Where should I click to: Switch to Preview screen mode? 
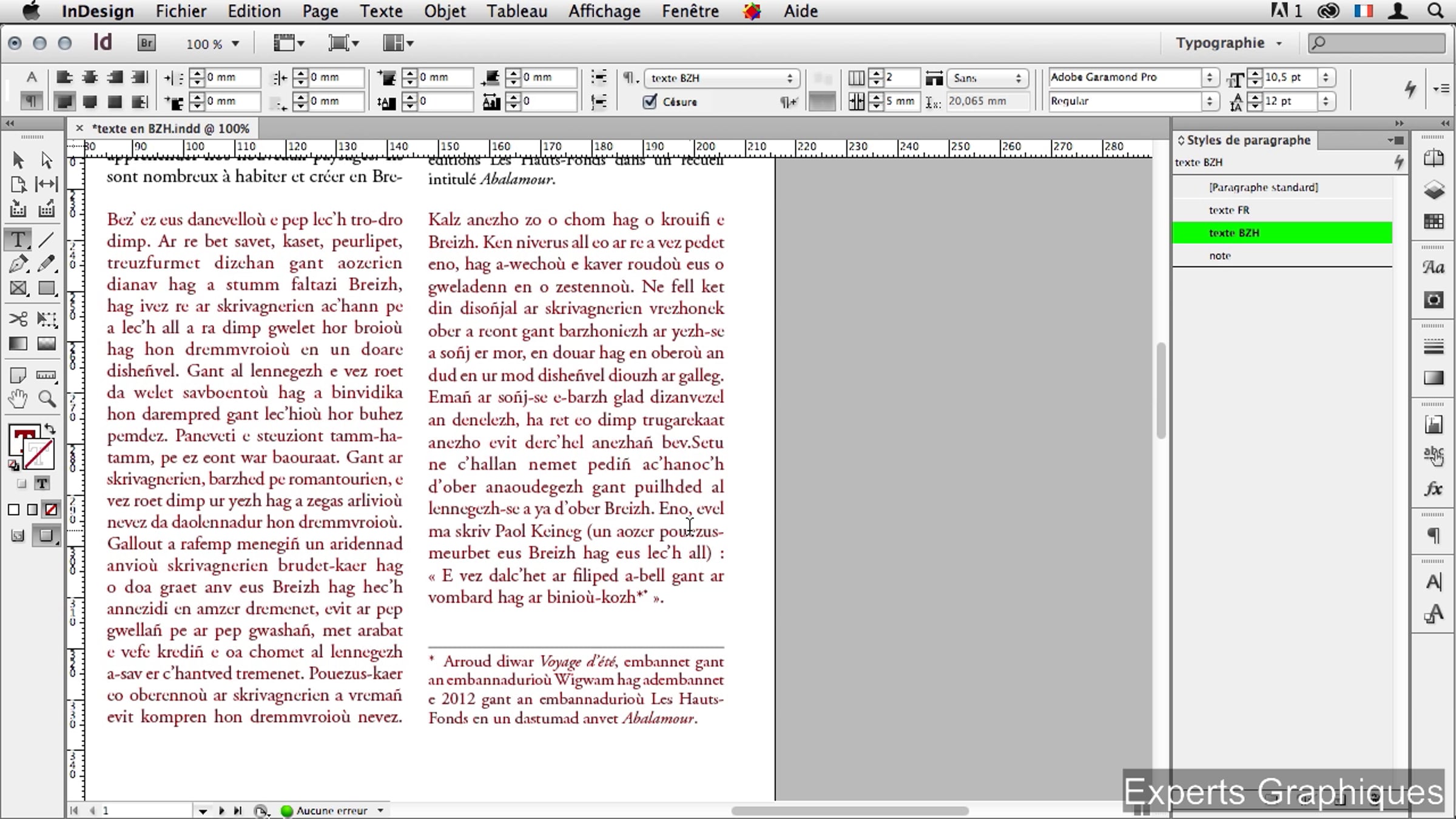[46, 536]
